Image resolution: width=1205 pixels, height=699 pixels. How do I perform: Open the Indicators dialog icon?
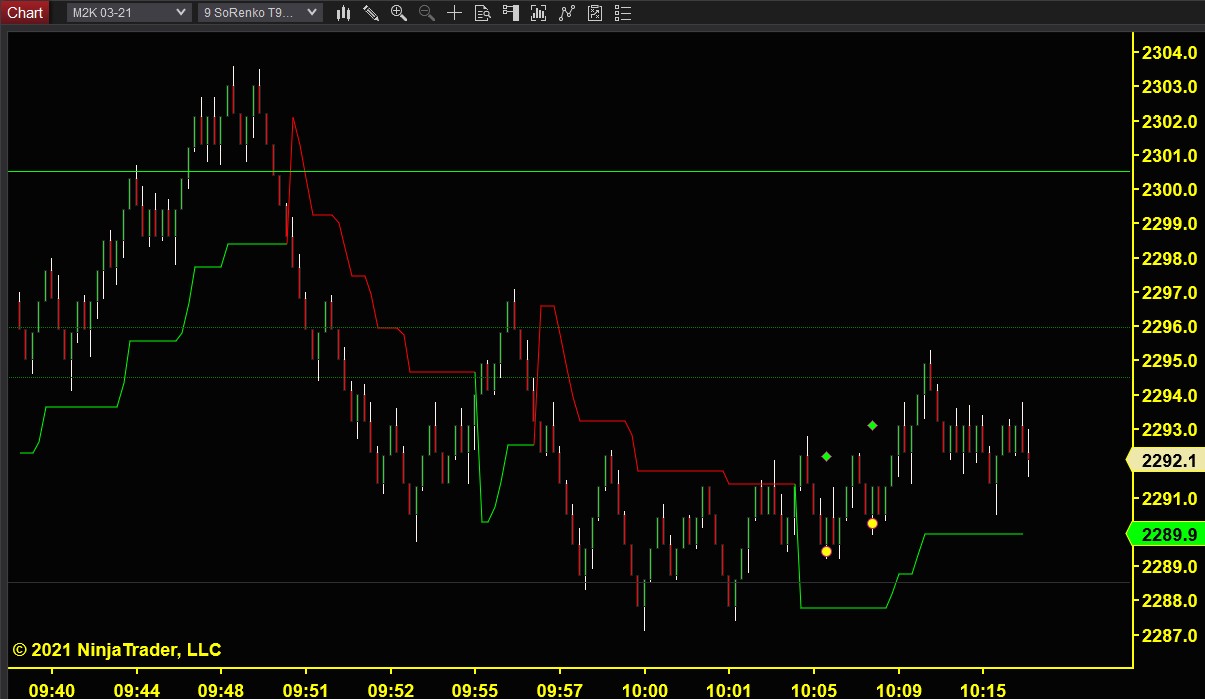pos(567,13)
